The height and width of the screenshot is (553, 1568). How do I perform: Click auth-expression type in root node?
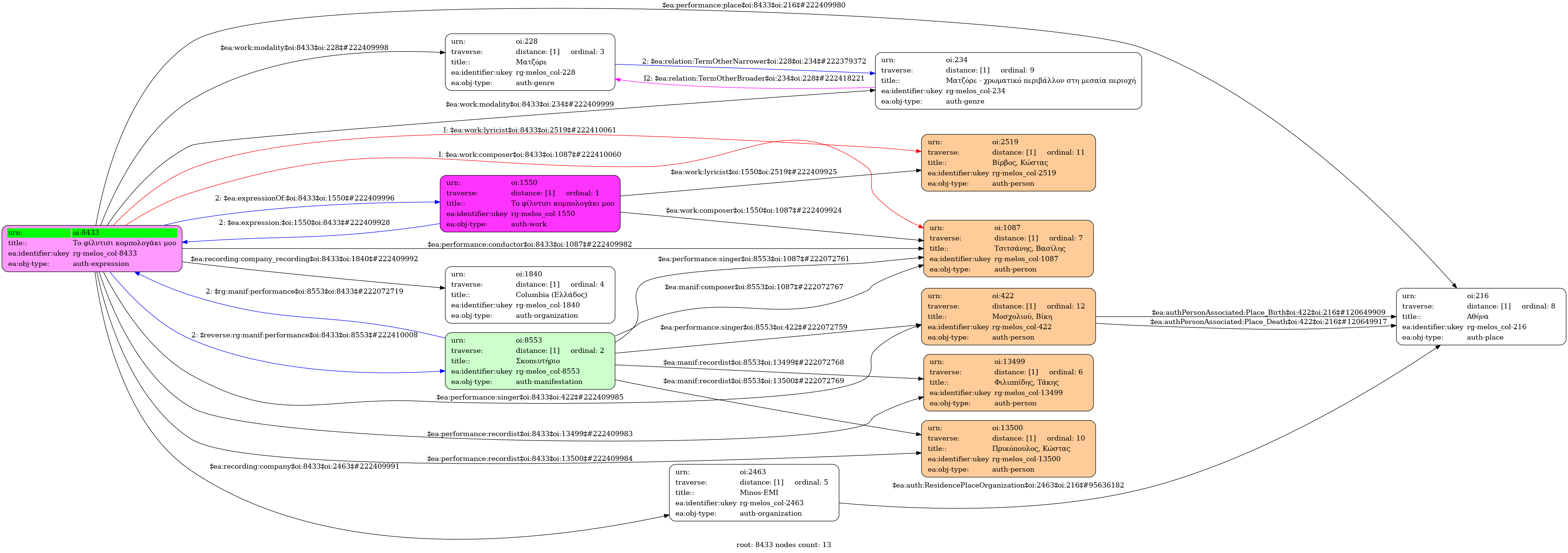click(x=101, y=264)
